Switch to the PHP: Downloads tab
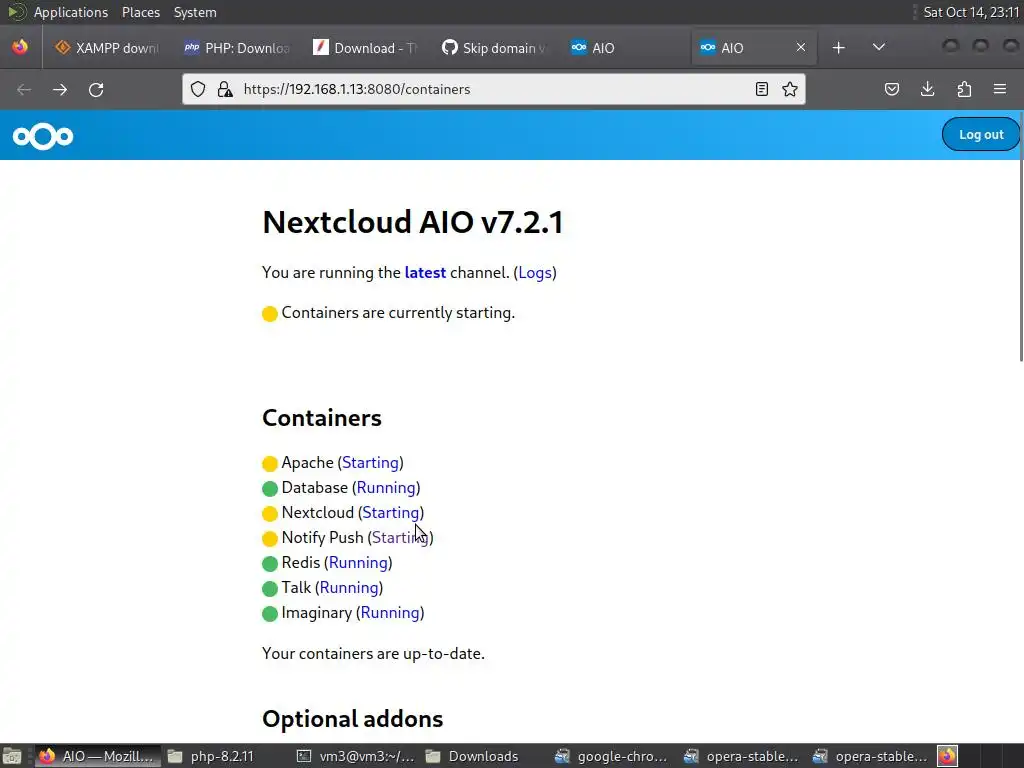1024x768 pixels. pyautogui.click(x=237, y=48)
